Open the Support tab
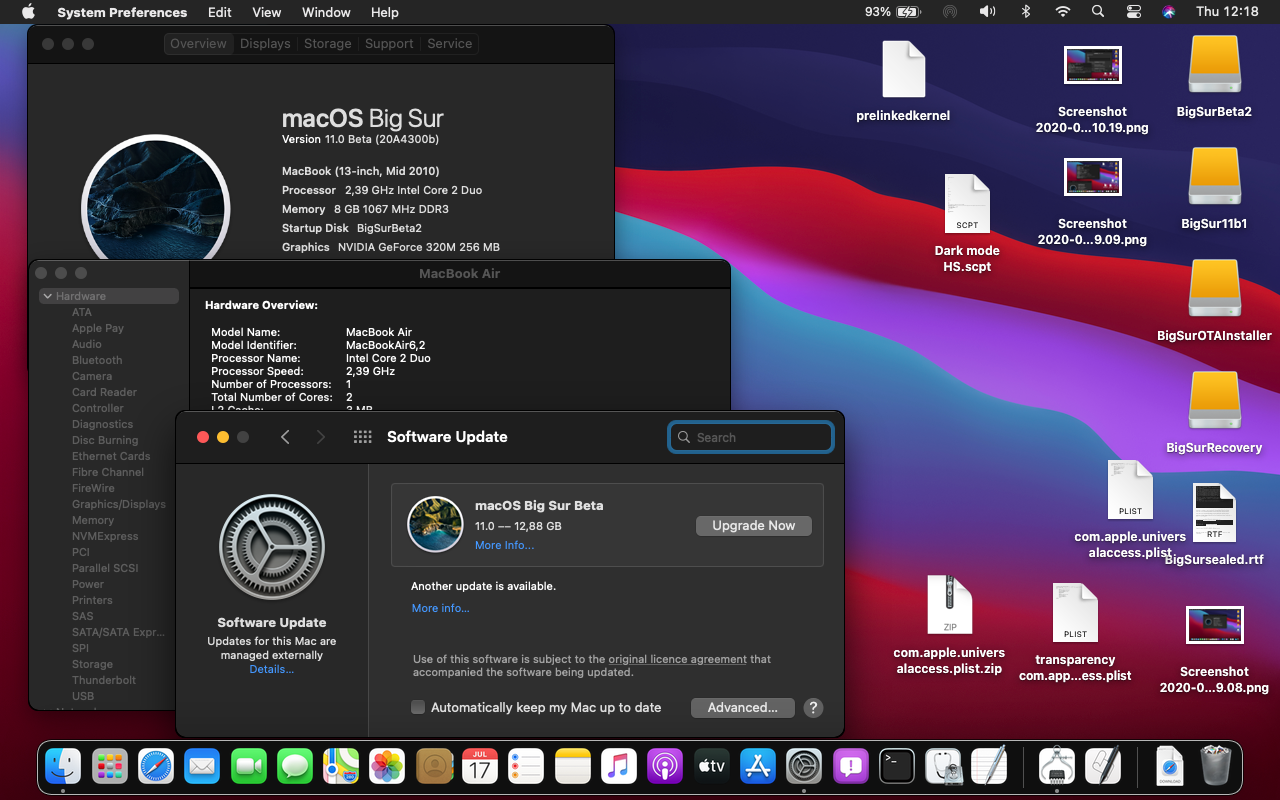This screenshot has width=1280, height=800. tap(389, 44)
